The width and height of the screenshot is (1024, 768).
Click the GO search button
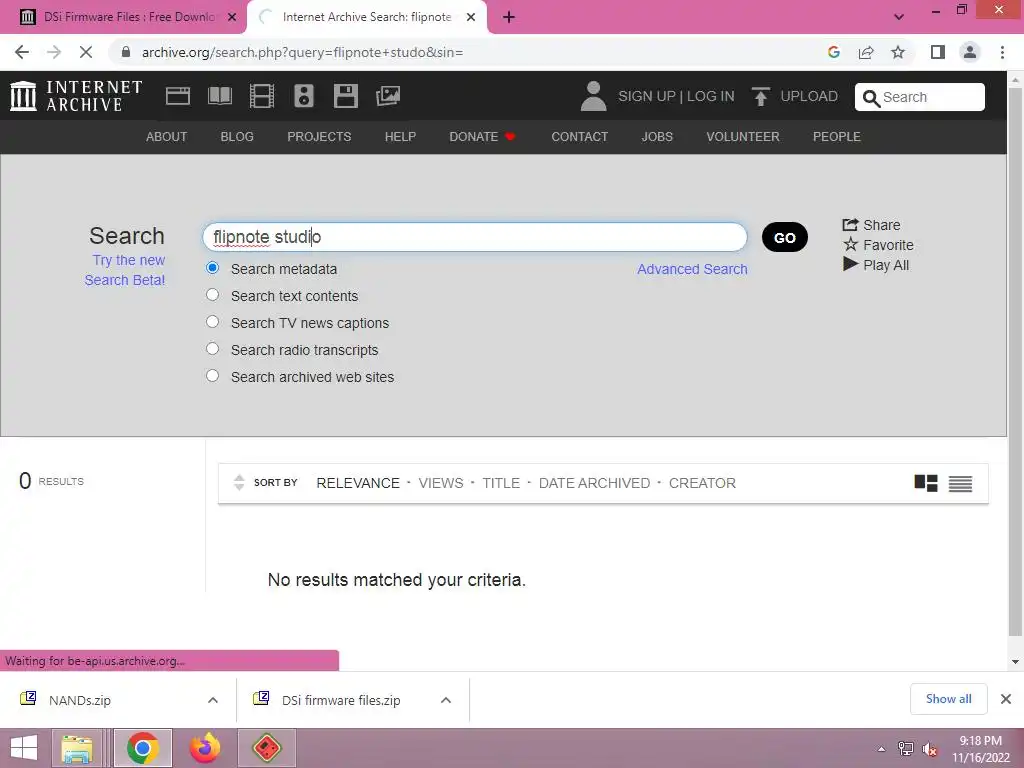[x=784, y=237]
